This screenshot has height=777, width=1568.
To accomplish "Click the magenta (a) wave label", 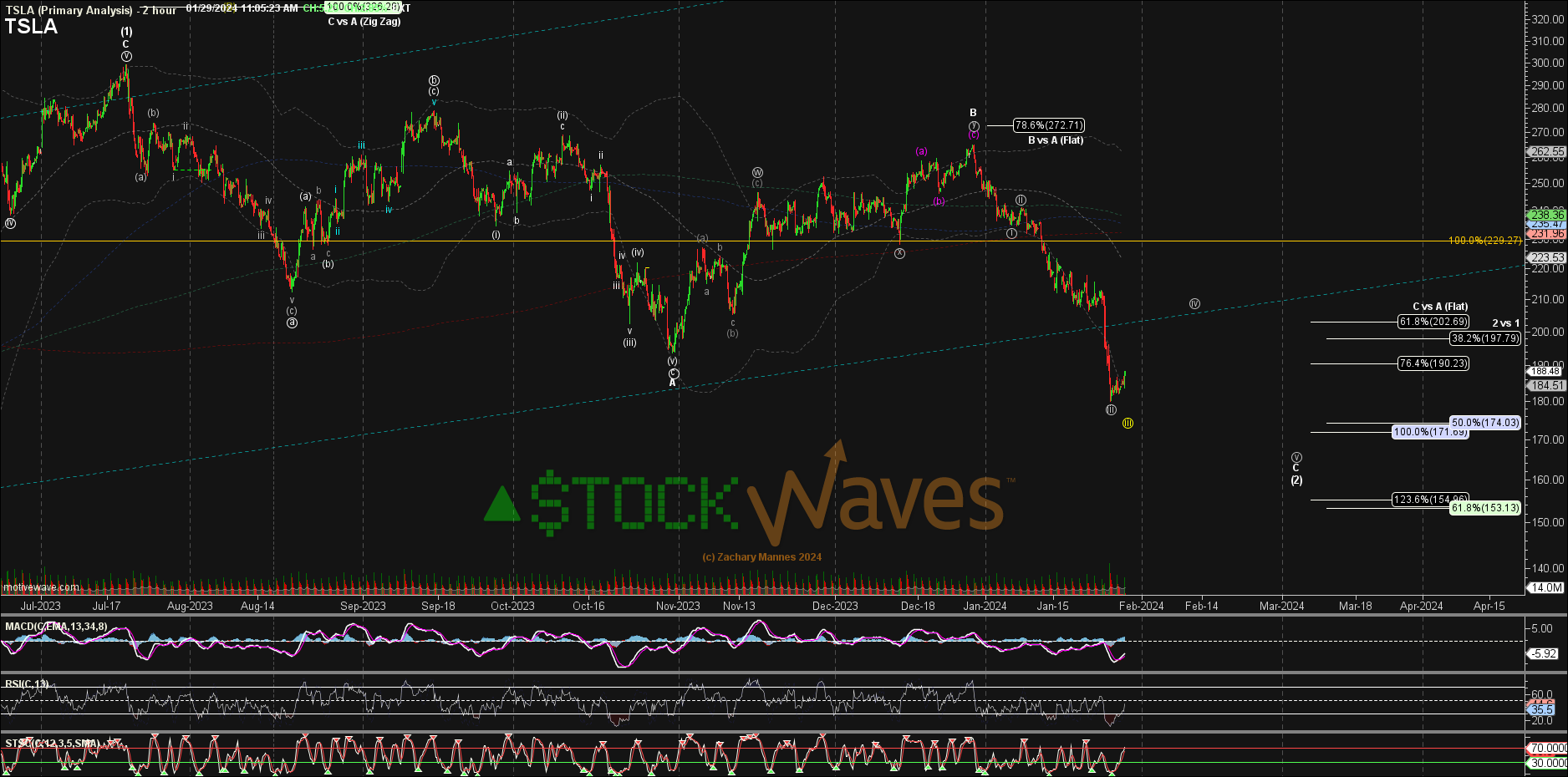I will pos(921,151).
